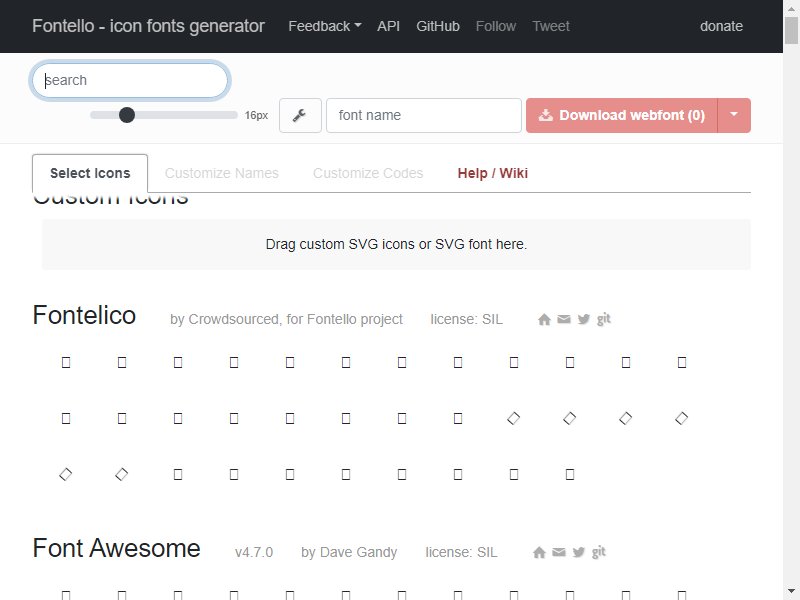Open the Customize Names tab
This screenshot has height=600, width=800.
pyautogui.click(x=221, y=173)
